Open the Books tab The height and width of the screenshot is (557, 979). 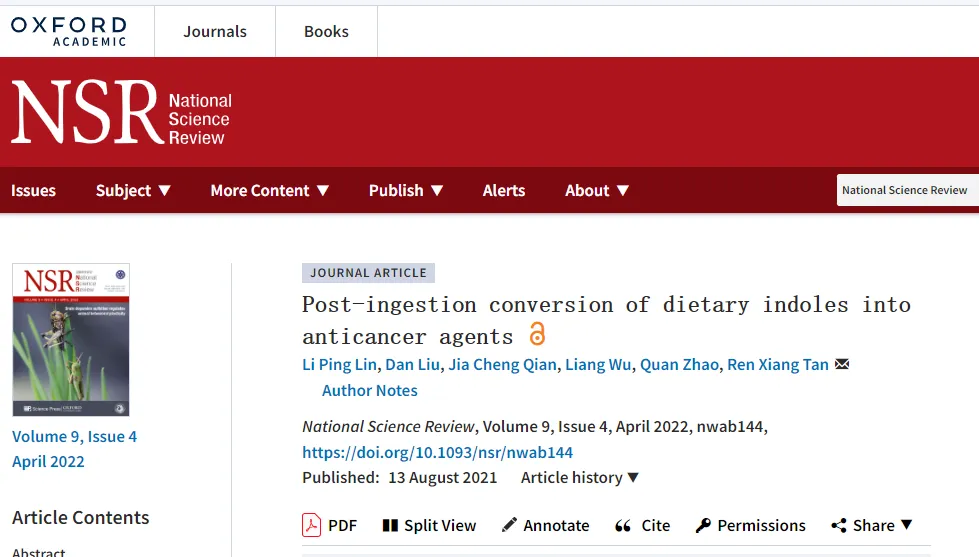pyautogui.click(x=326, y=31)
